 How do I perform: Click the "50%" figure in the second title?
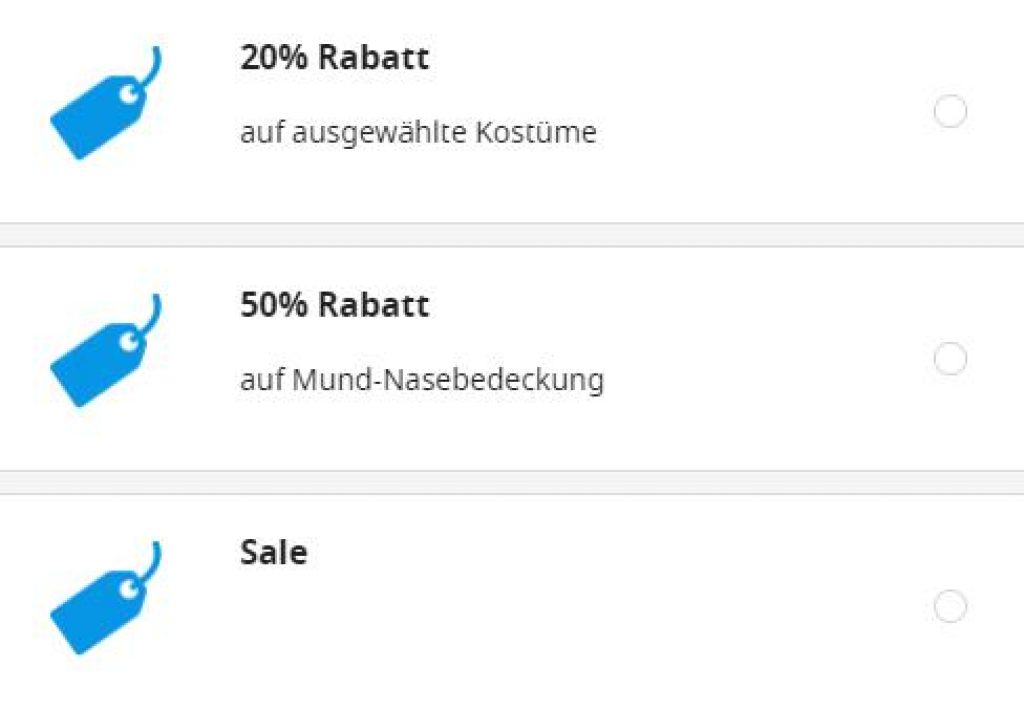[x=273, y=305]
